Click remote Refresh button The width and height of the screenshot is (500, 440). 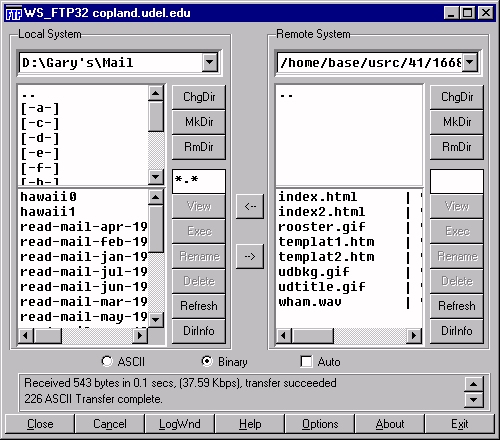point(457,306)
